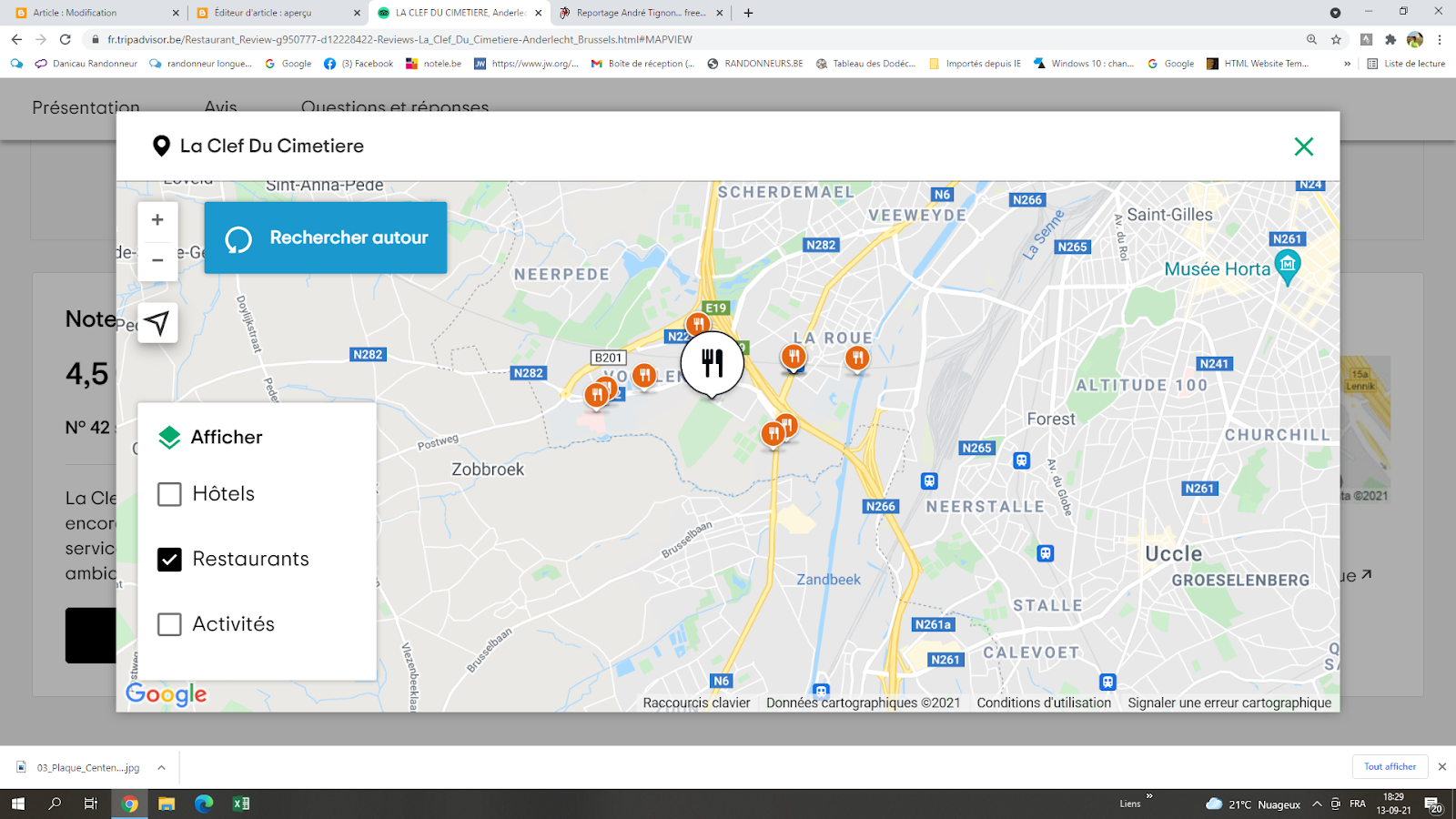
Task: Zoom in on the map with plus button
Action: [x=157, y=220]
